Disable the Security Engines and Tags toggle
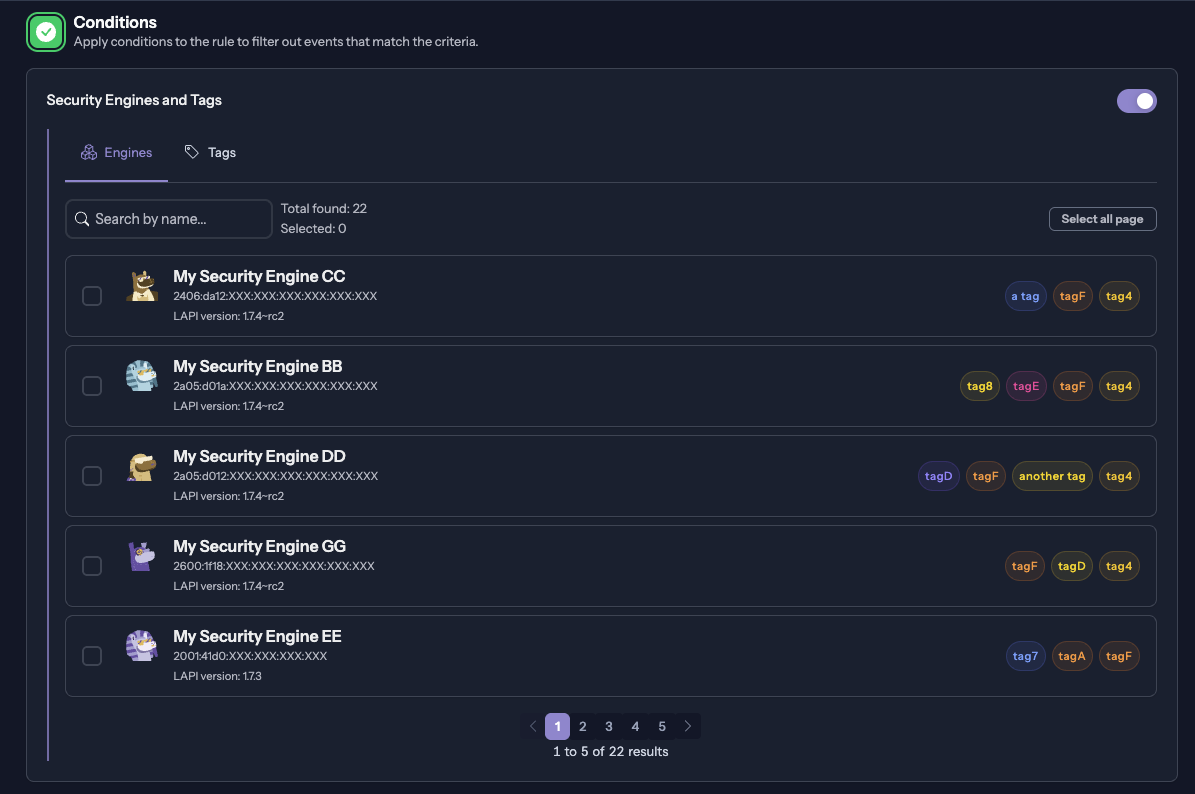This screenshot has width=1195, height=794. pos(1136,101)
